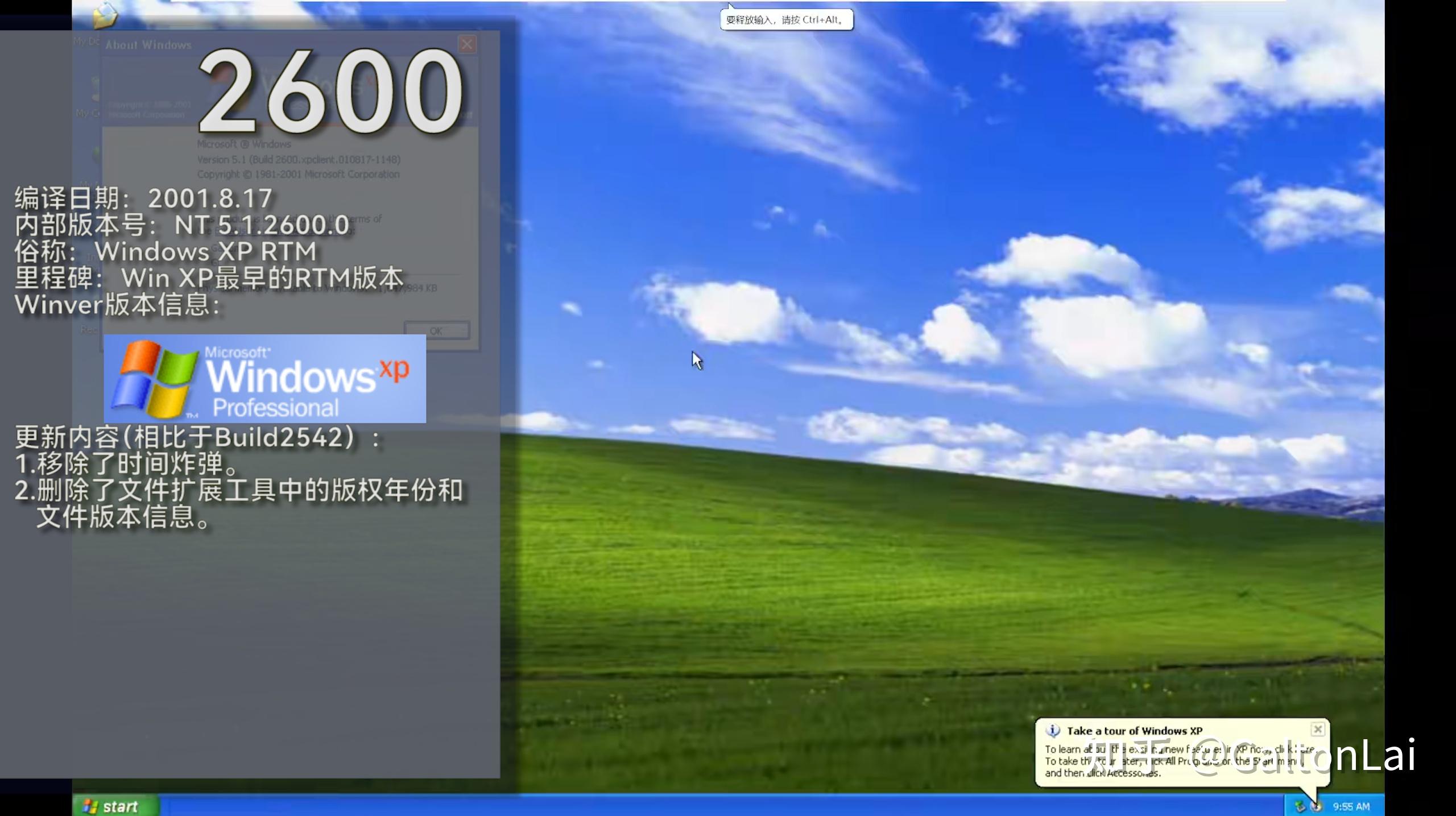Click the network connection tray icon
The width and height of the screenshot is (1456, 816).
(1299, 806)
